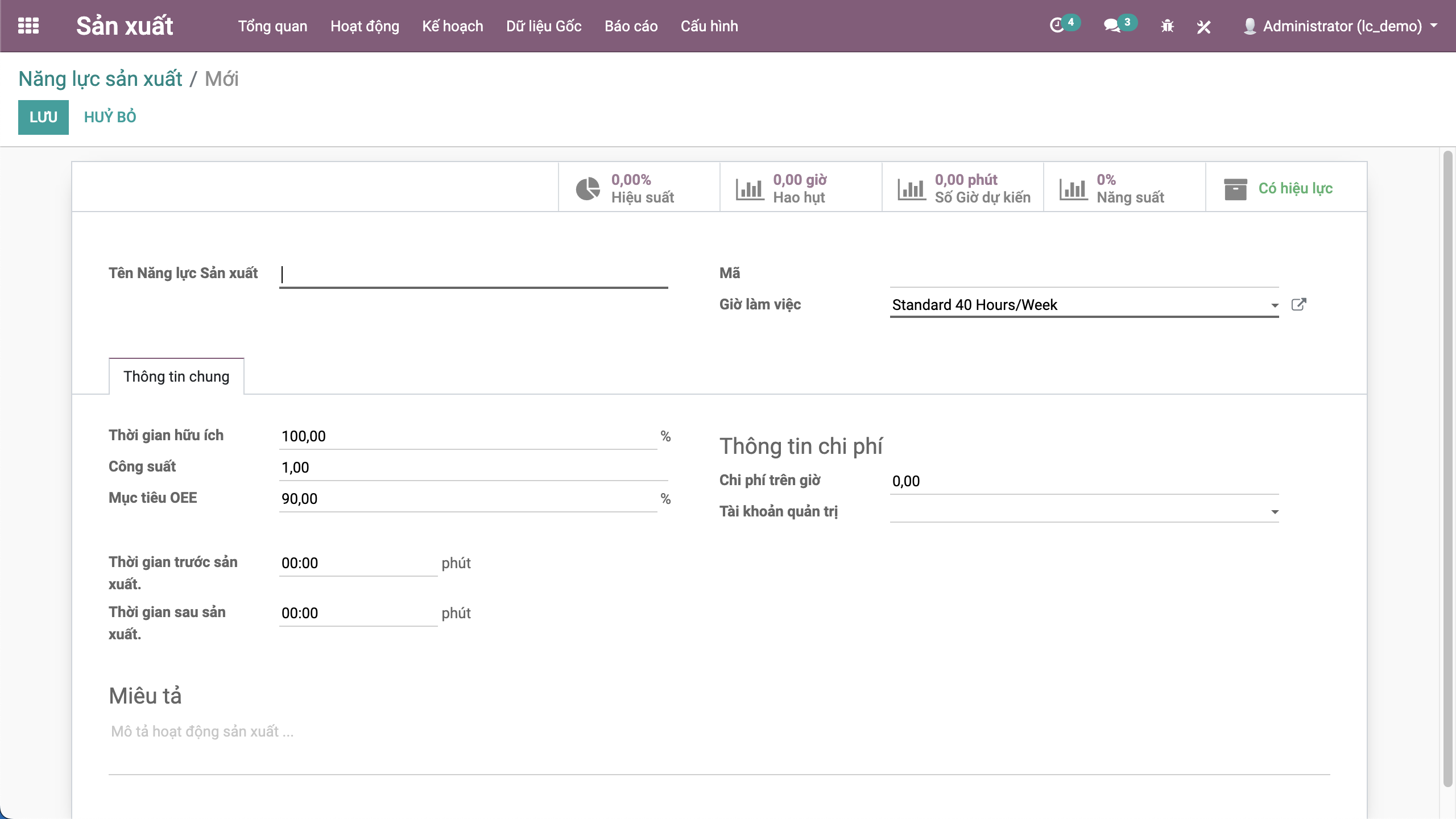Open the Báo cáo menu
Screen dimensions: 1456x819
tap(631, 26)
